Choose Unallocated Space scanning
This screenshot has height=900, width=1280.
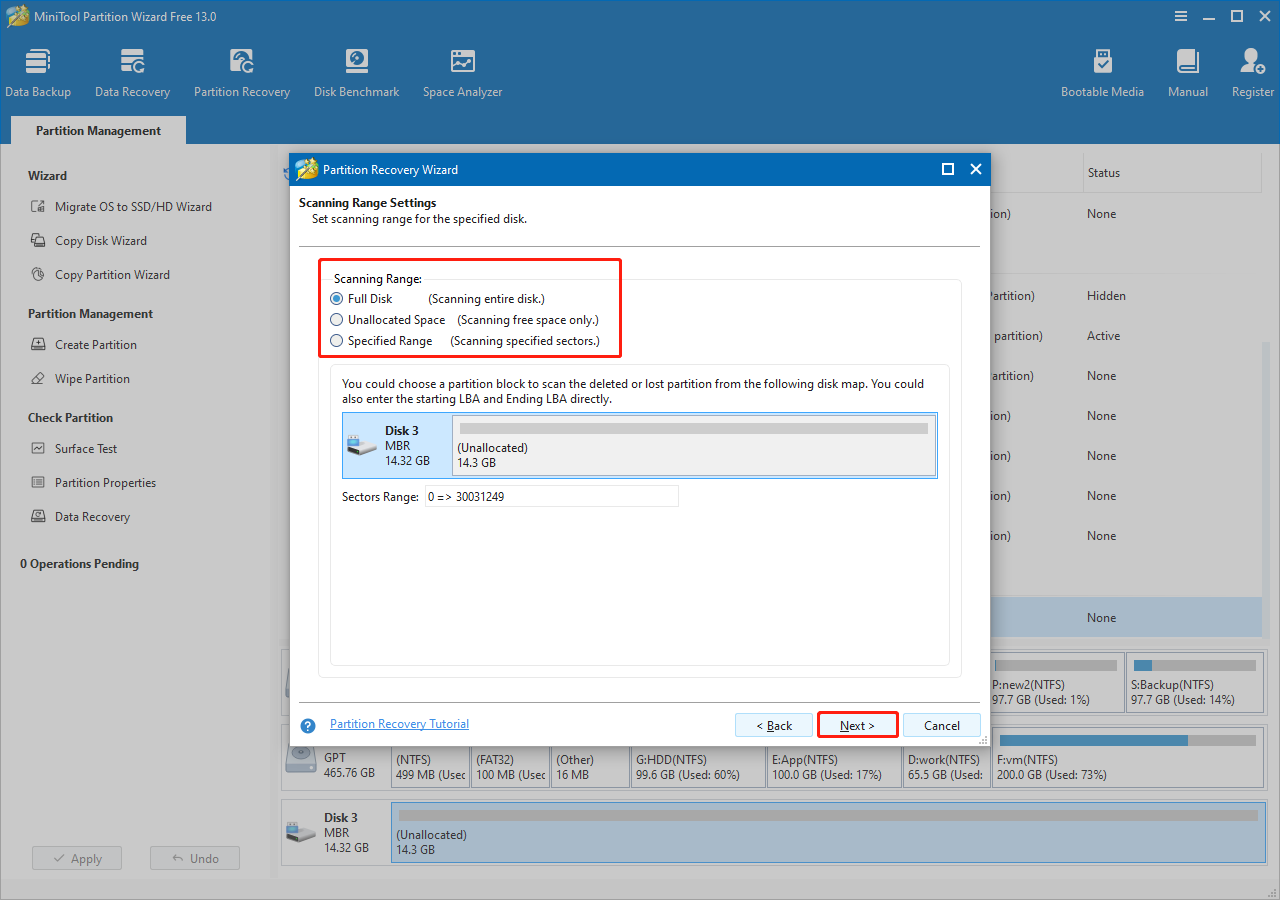click(x=337, y=319)
